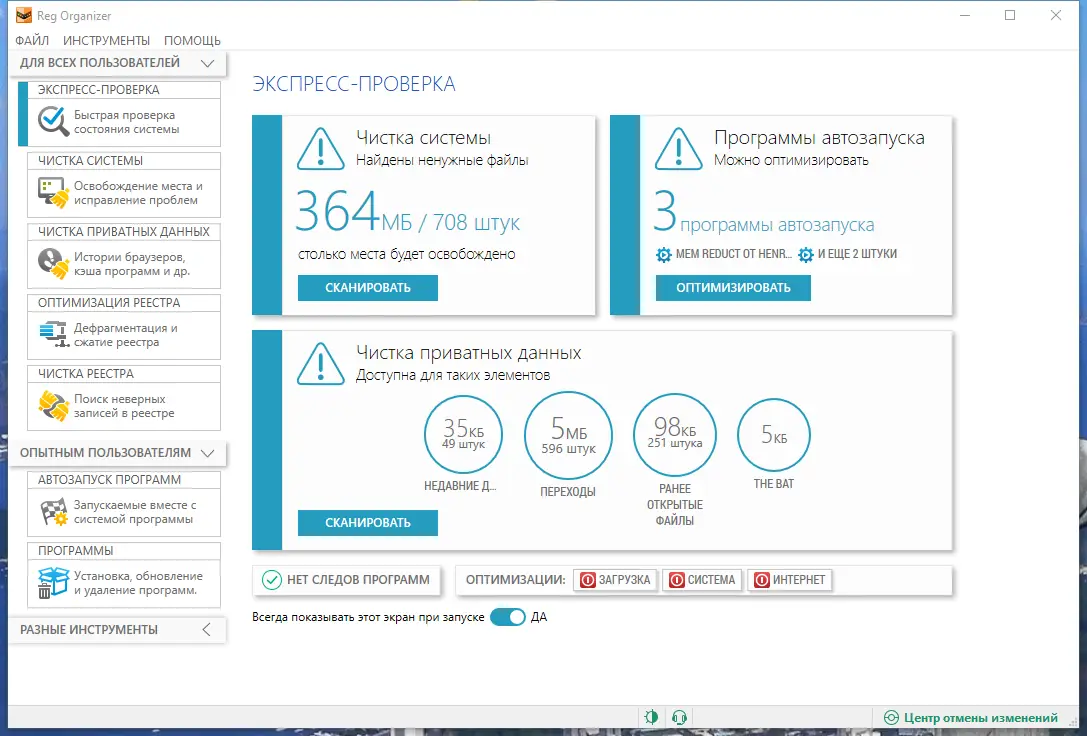Viewport: 1087px width, 736px height.
Task: Click СКАНИРОВАТЬ in Чистка системы card
Action: [x=368, y=288]
